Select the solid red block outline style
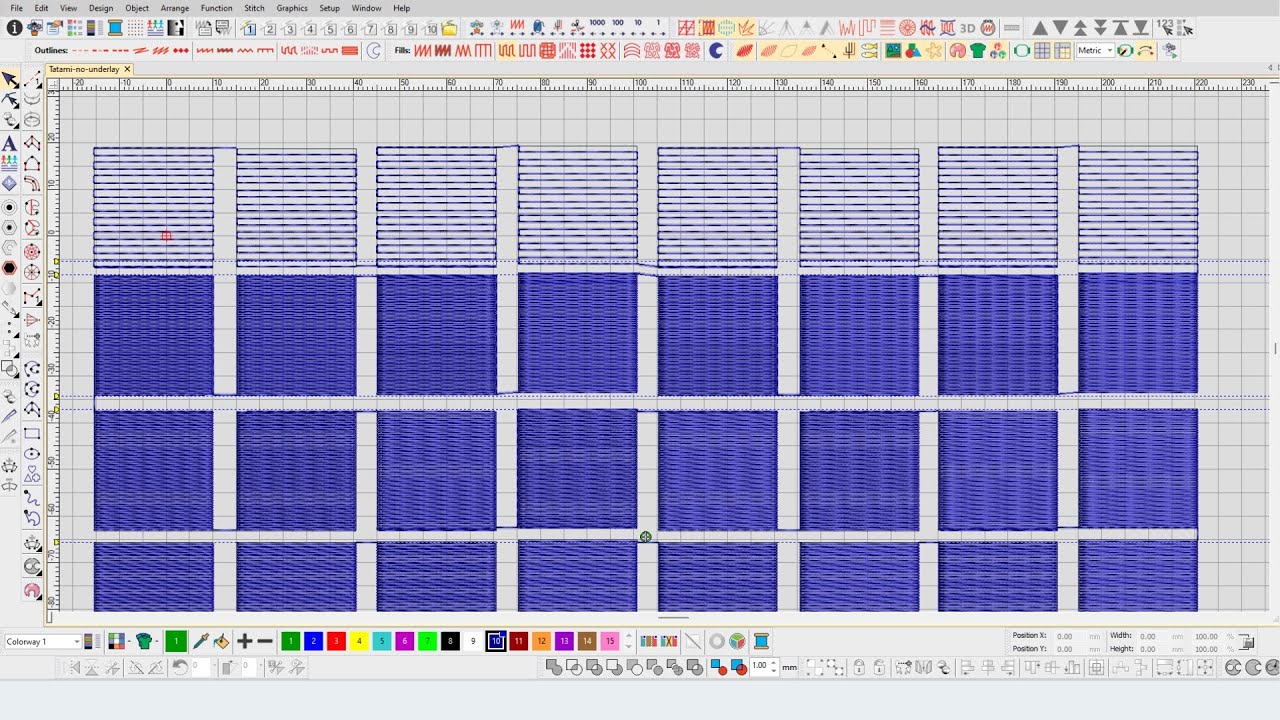1280x720 pixels. pyautogui.click(x=350, y=50)
